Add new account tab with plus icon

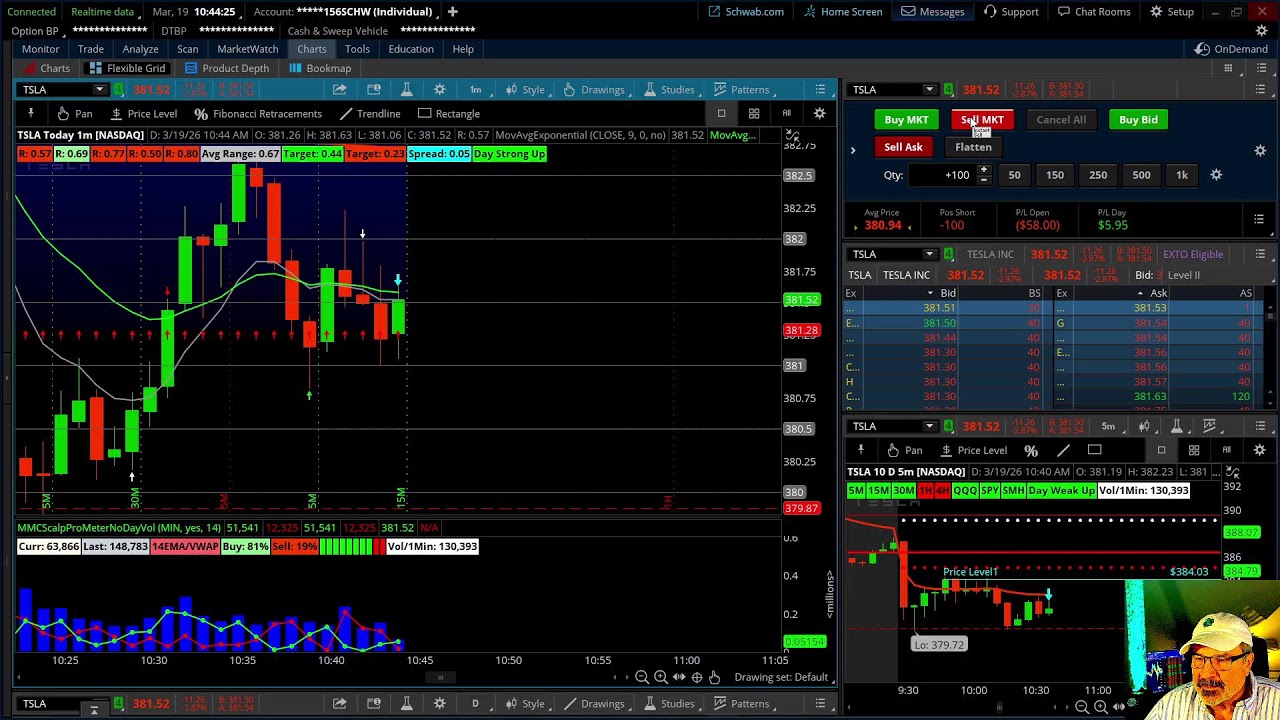(x=452, y=12)
